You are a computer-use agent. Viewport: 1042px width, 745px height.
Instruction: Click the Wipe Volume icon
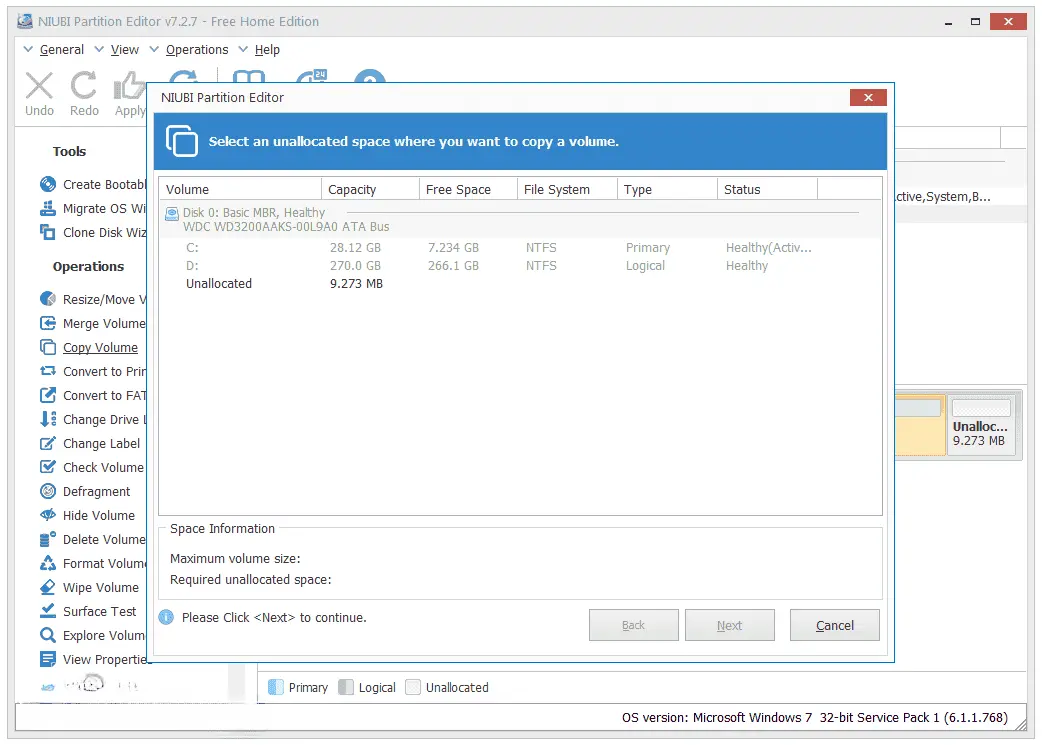pyautogui.click(x=48, y=587)
